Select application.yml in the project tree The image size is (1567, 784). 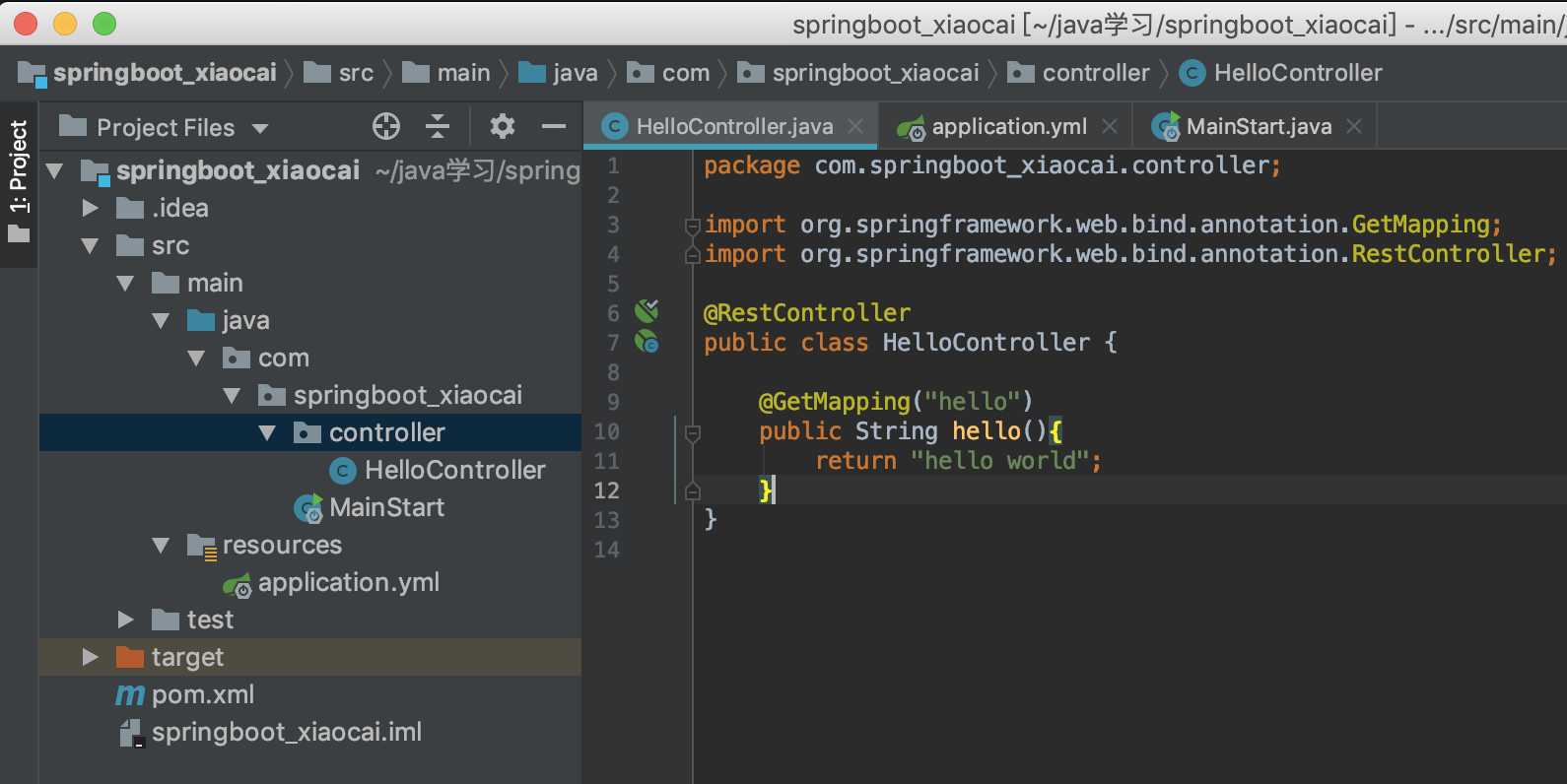point(348,583)
